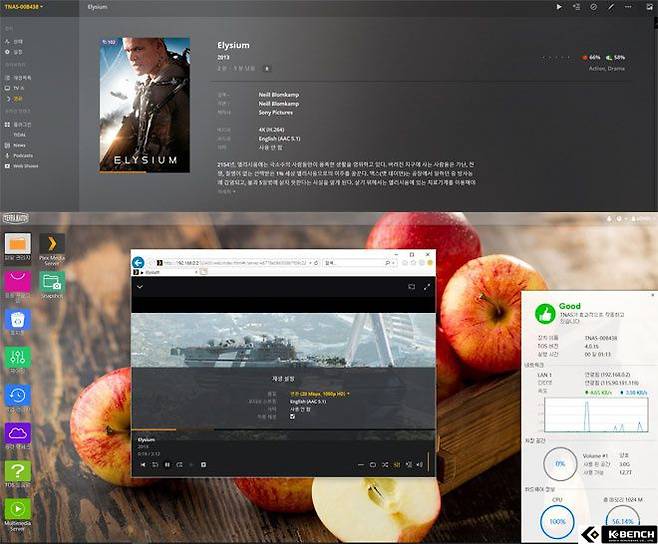Launch the Multimedia Server app

(x=17, y=509)
